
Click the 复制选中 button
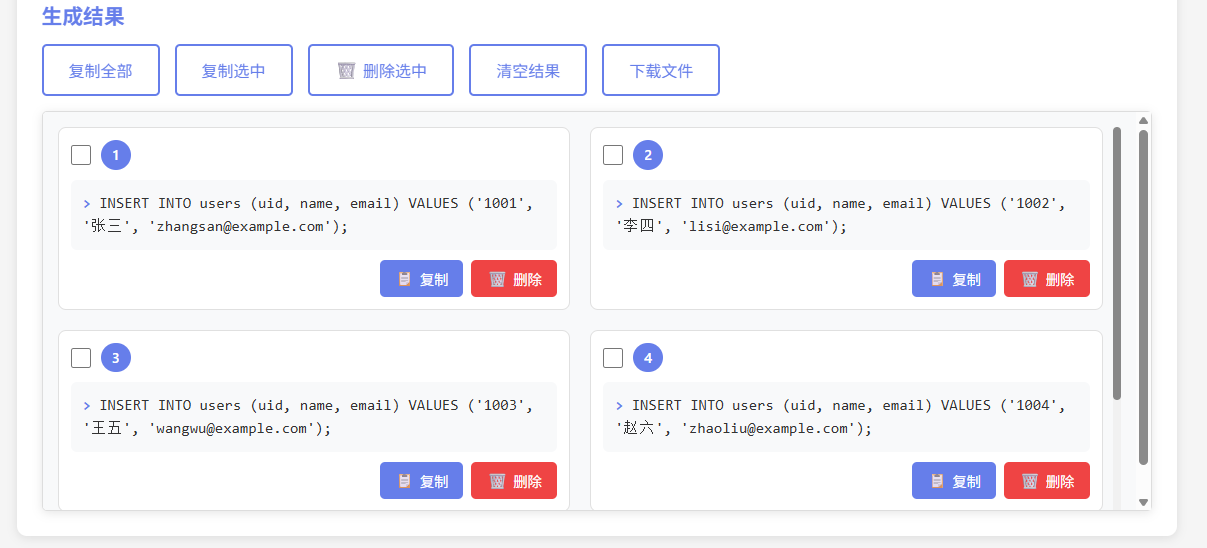[233, 71]
